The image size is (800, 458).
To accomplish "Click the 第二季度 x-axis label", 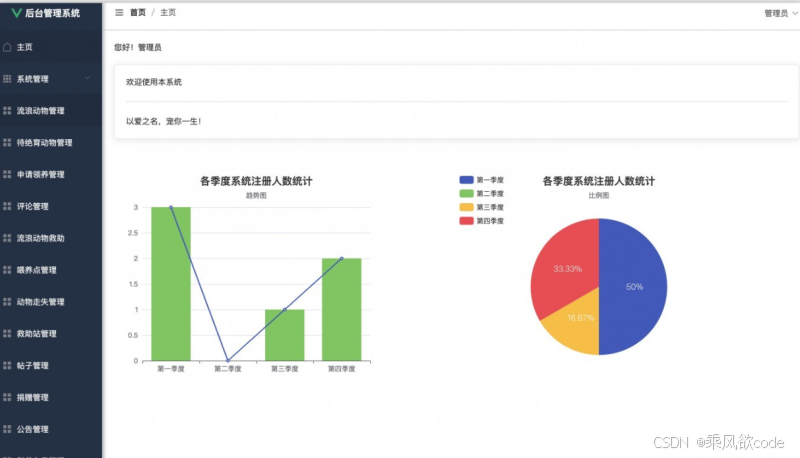I will tap(228, 369).
